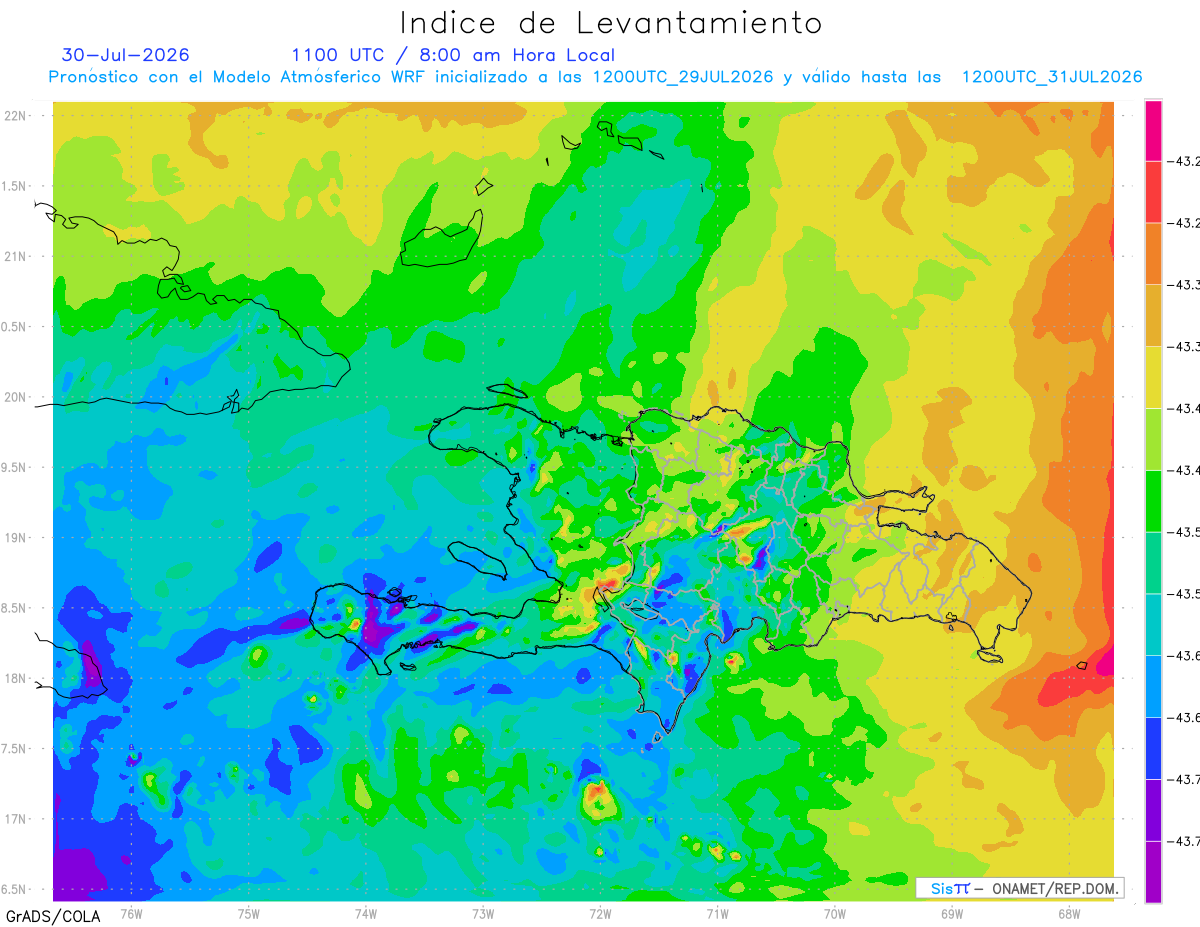1200x927 pixels.
Task: Click the yellow colorbar swatch
Action: [1153, 377]
